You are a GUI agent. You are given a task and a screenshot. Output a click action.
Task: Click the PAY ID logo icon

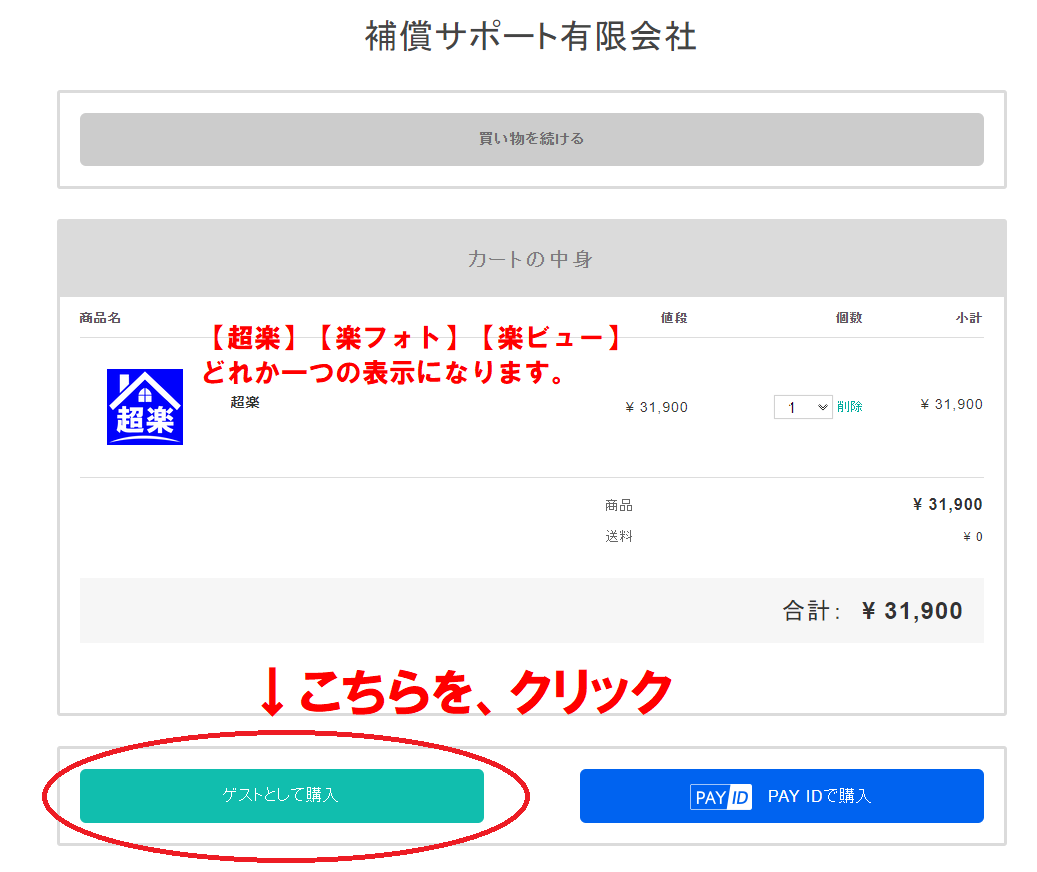pyautogui.click(x=720, y=797)
